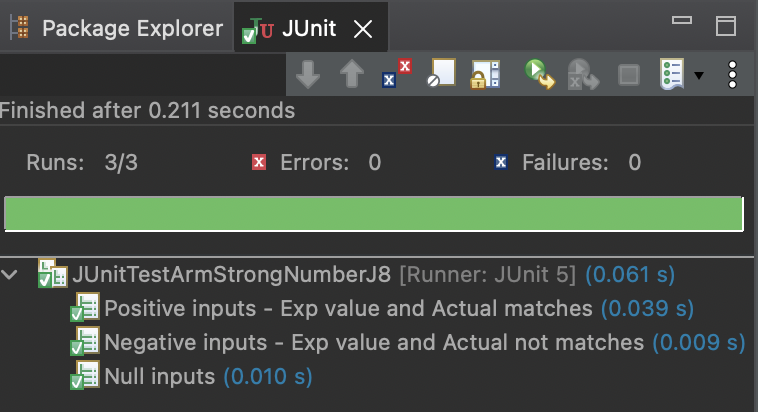Click the Errors count red icon
Viewport: 758px width, 412px height.
pyautogui.click(x=260, y=162)
